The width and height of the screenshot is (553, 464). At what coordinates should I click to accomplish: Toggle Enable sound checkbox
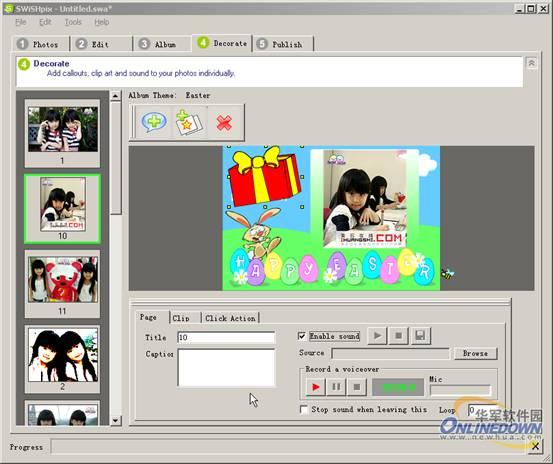click(302, 336)
